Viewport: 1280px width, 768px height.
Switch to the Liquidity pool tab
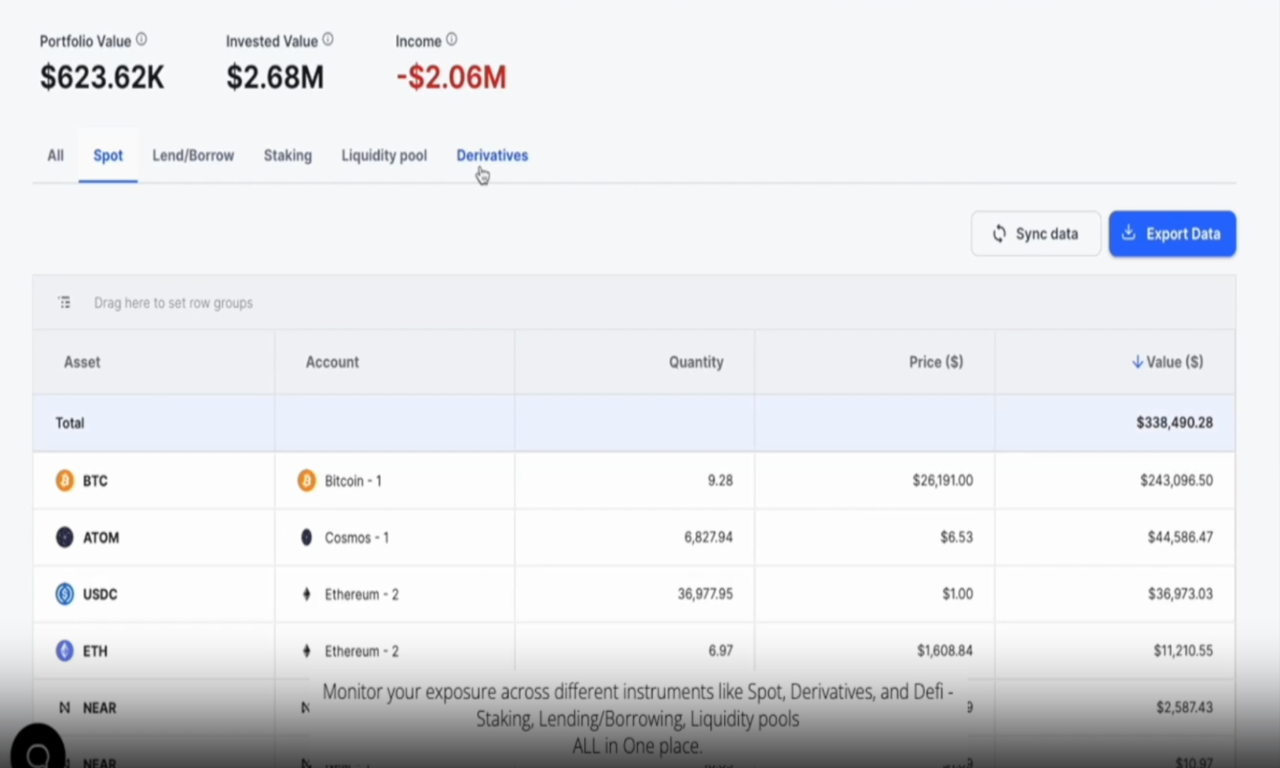pos(384,156)
